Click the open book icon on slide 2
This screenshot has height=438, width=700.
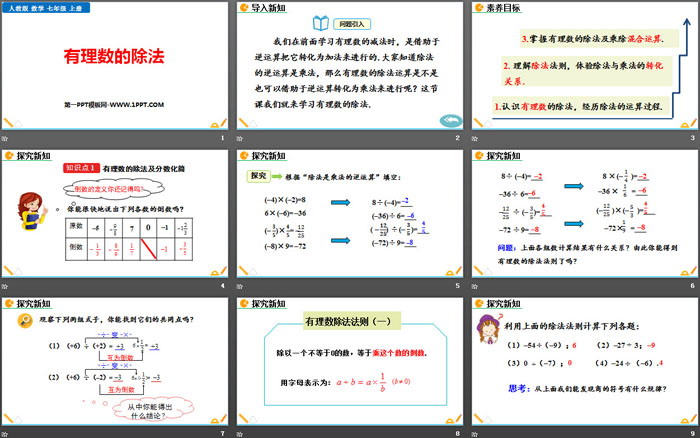[321, 23]
